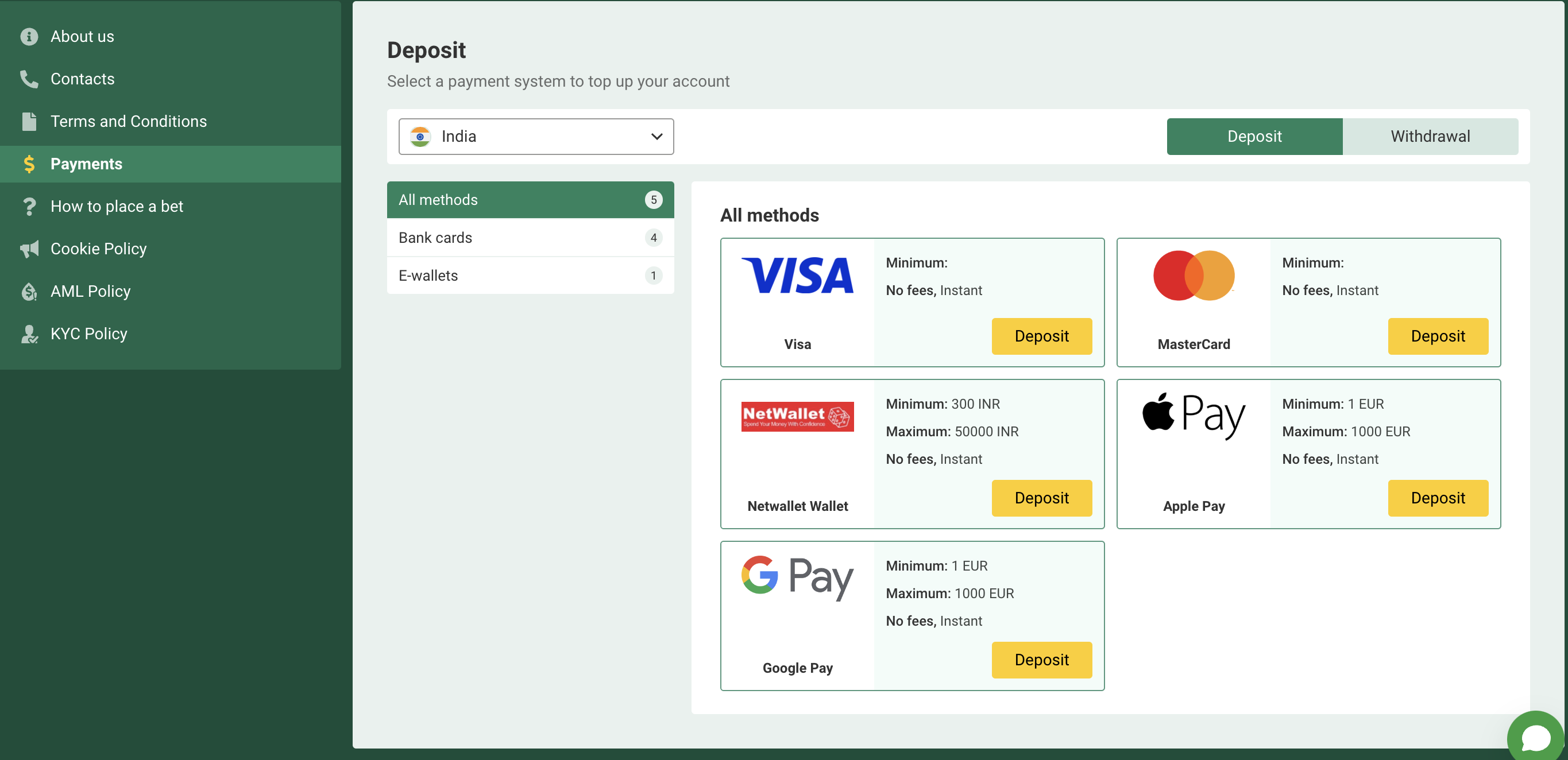1568x760 pixels.
Task: Click 'Minimum: 300 INR' text
Action: [x=943, y=404]
